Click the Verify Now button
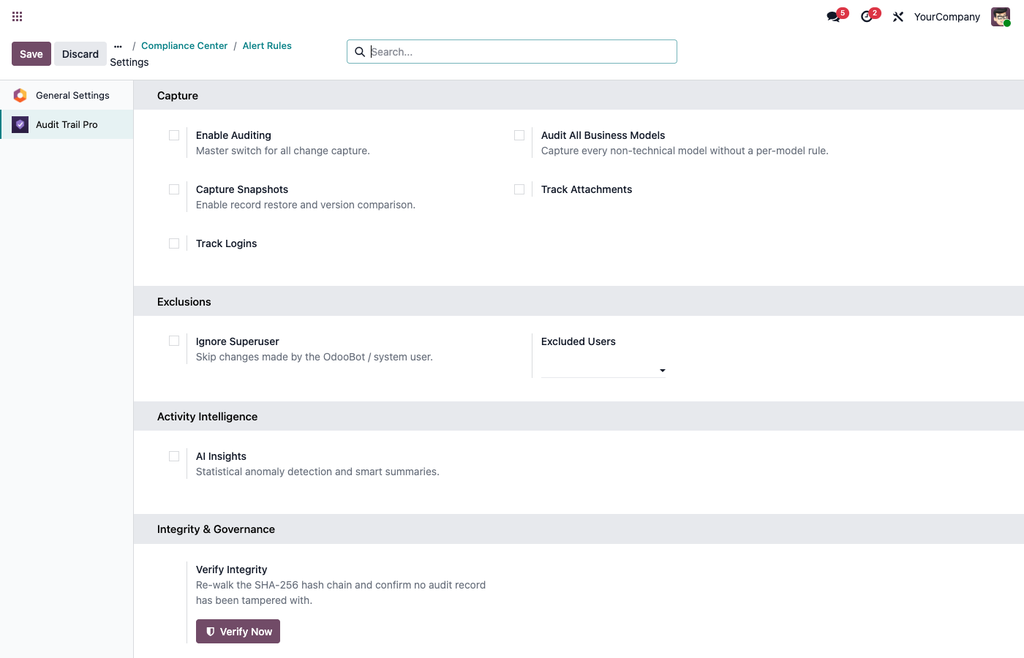The width and height of the screenshot is (1024, 658). tap(238, 631)
